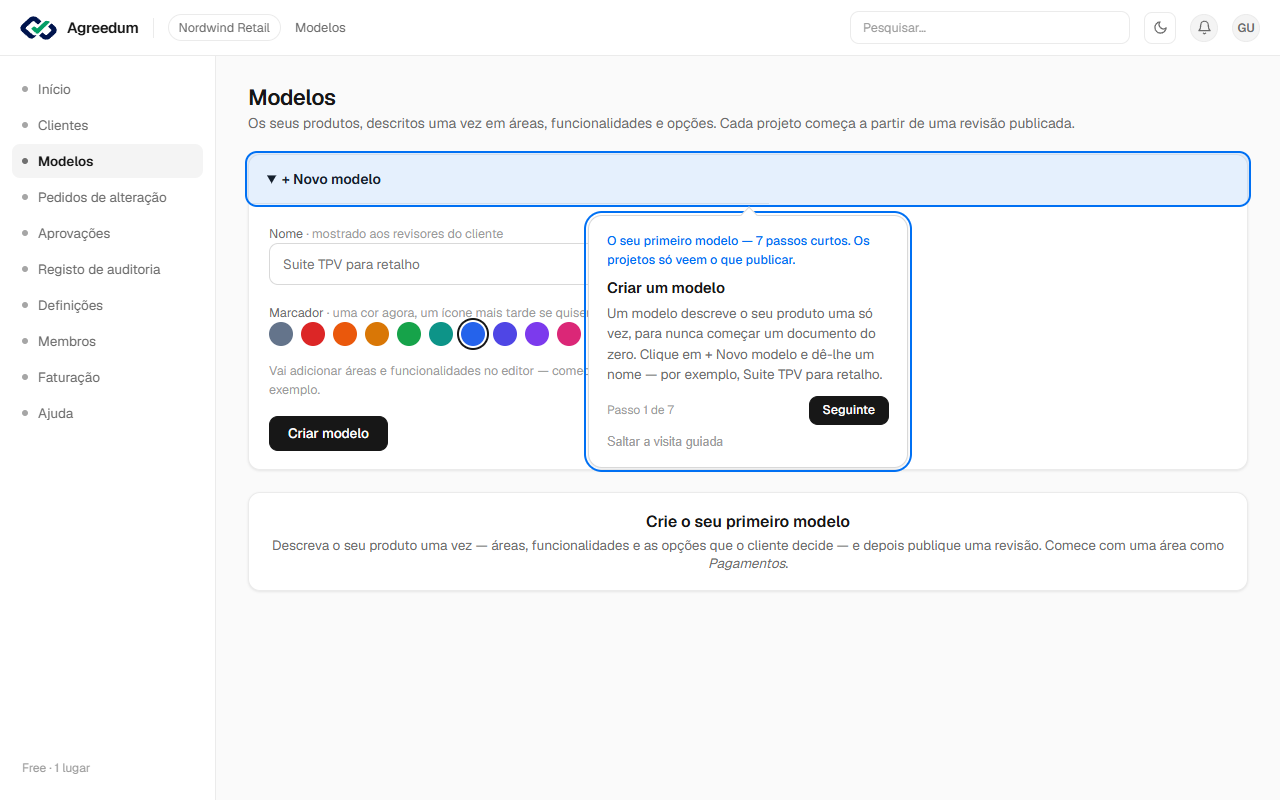Pick the teal marker color
The width and height of the screenshot is (1280, 800).
point(441,334)
